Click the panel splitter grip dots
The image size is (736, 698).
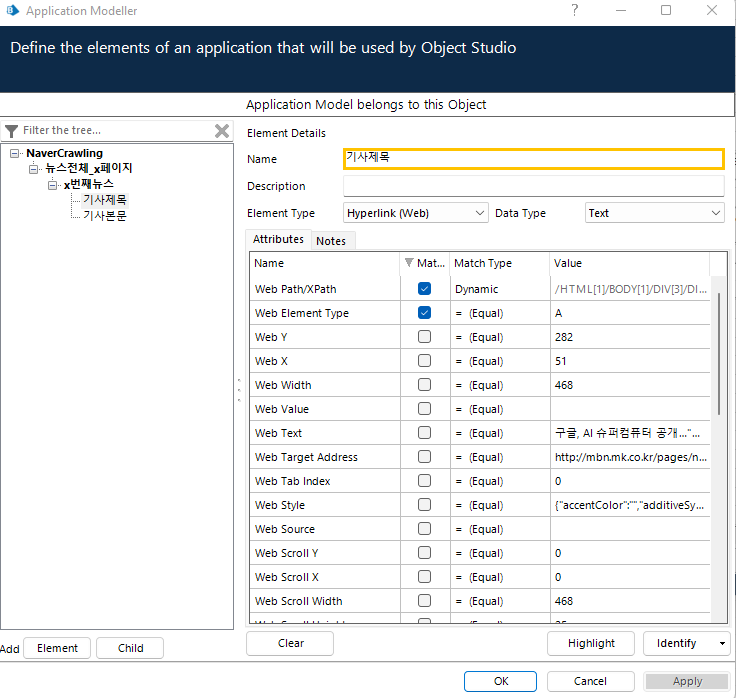pyautogui.click(x=238, y=390)
